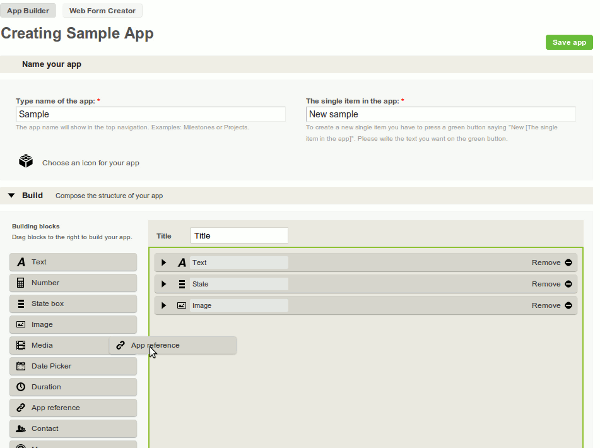Click the Building blocks heading
The image size is (600, 448).
36,226
